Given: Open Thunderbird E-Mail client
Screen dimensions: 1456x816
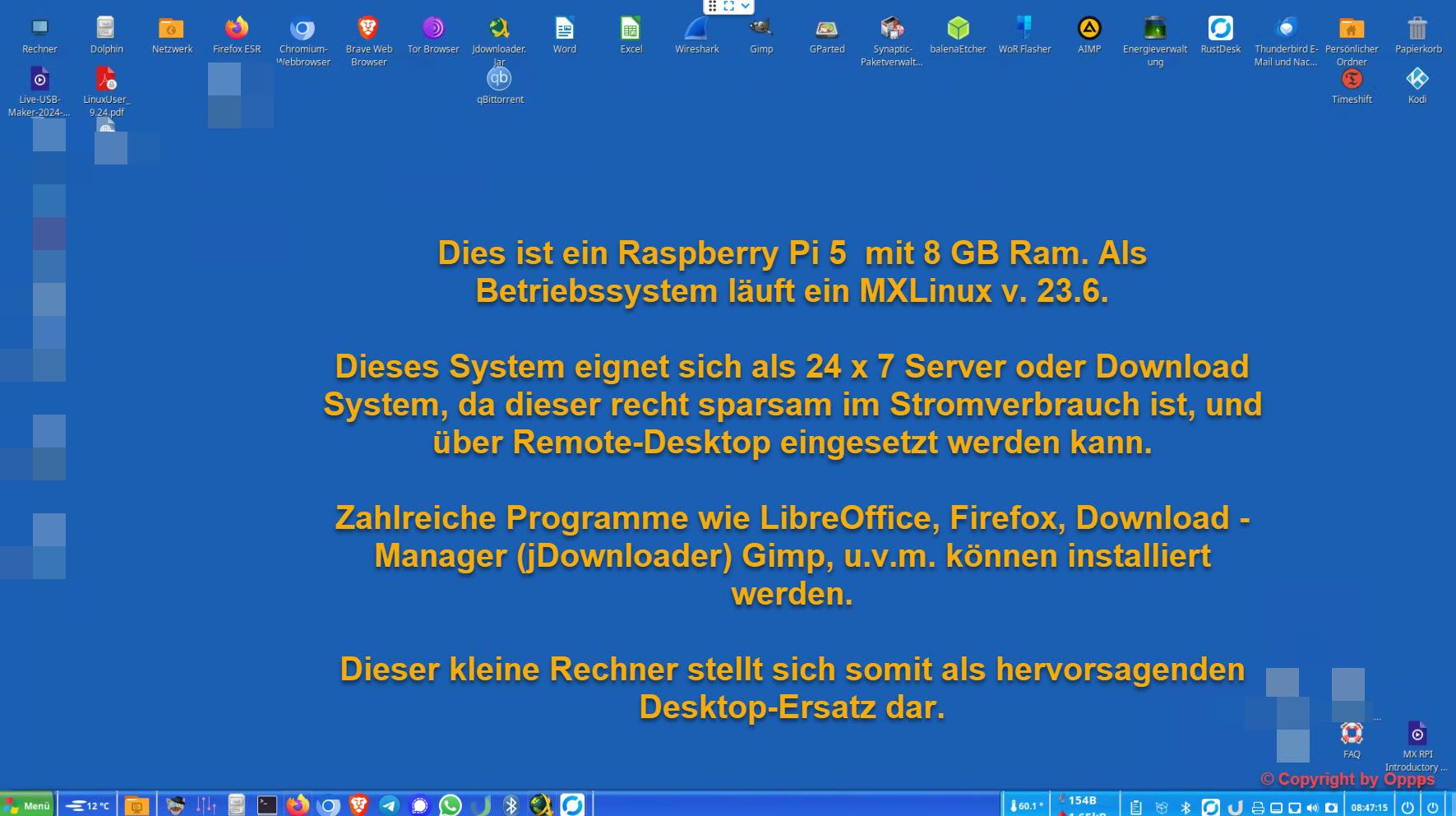Looking at the screenshot, I should [1285, 27].
